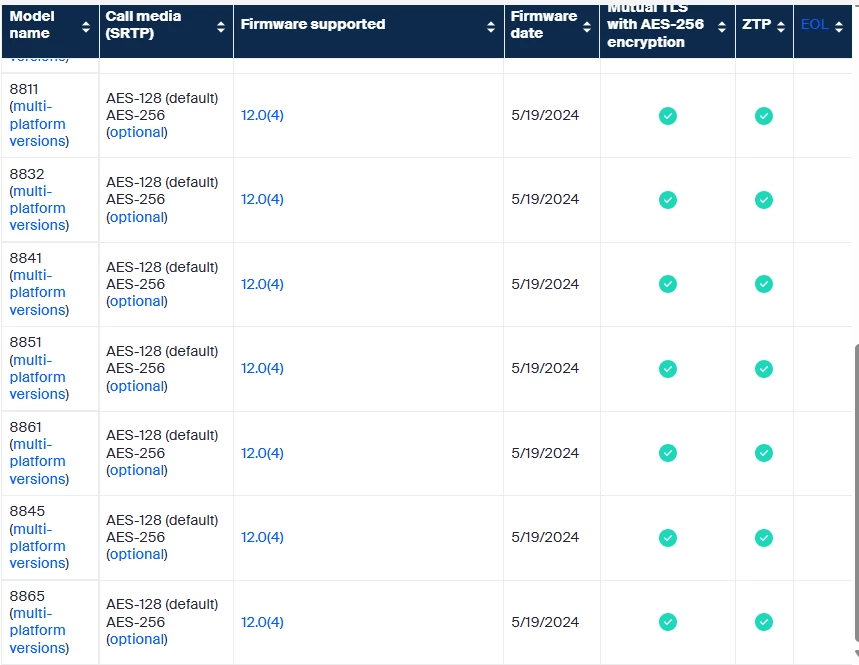Open multi-platform versions link for 8851
Screen dimensions: 859x665
pos(38,377)
